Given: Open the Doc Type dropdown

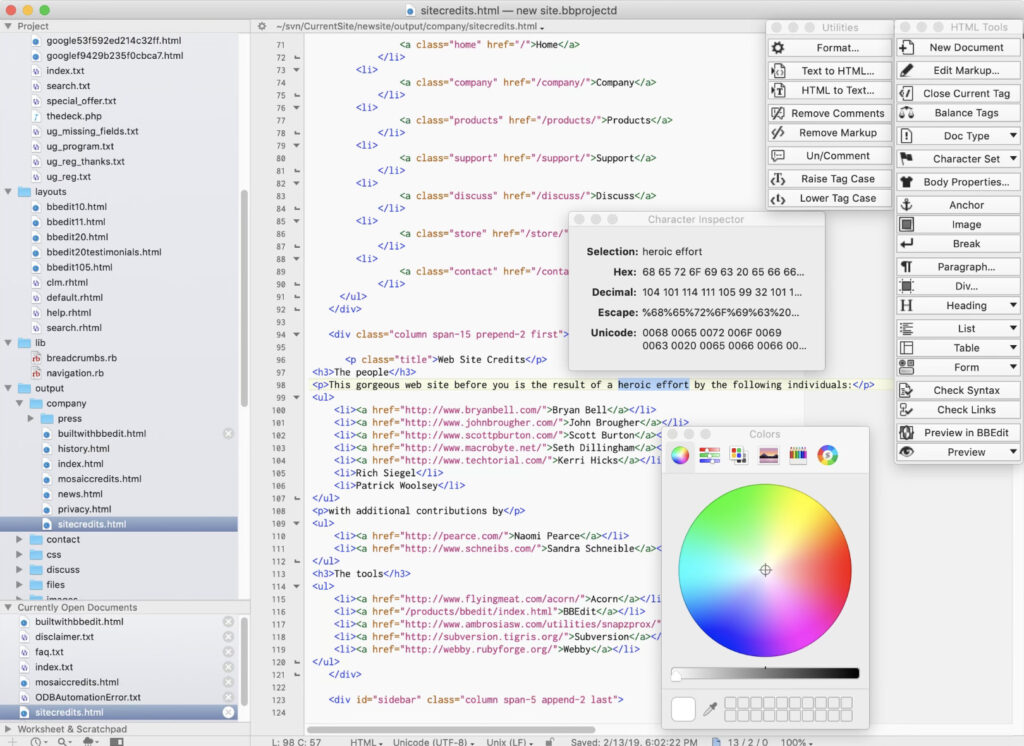Looking at the screenshot, I should 958,136.
